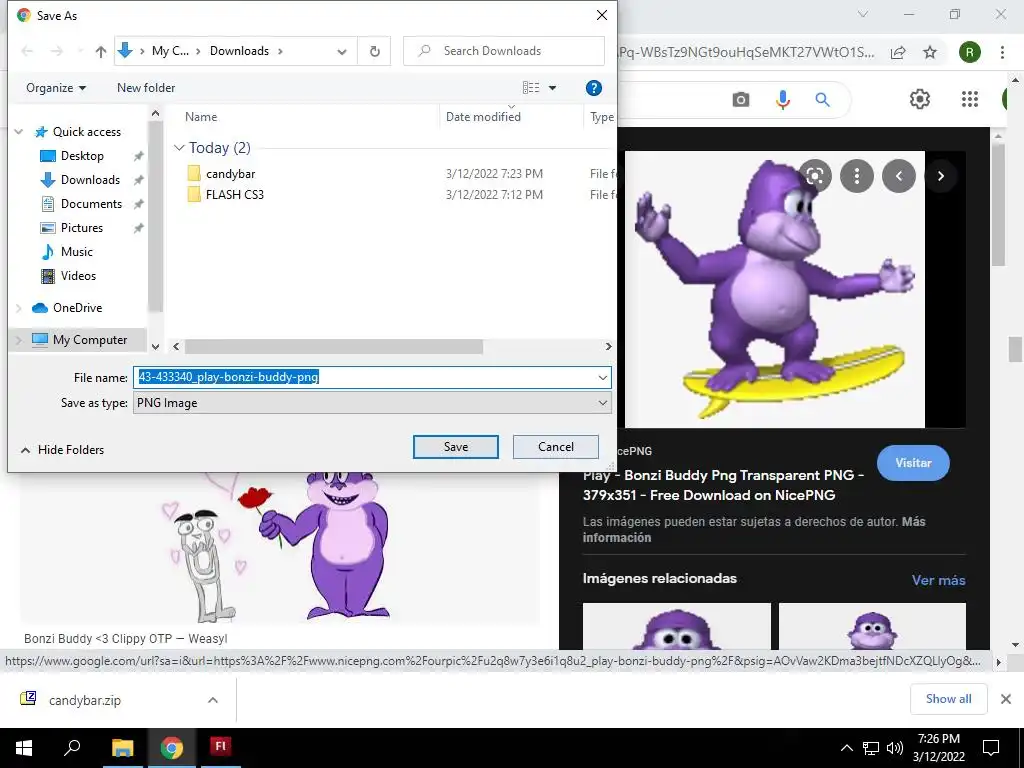Share this page from Chrome address bar

(898, 53)
